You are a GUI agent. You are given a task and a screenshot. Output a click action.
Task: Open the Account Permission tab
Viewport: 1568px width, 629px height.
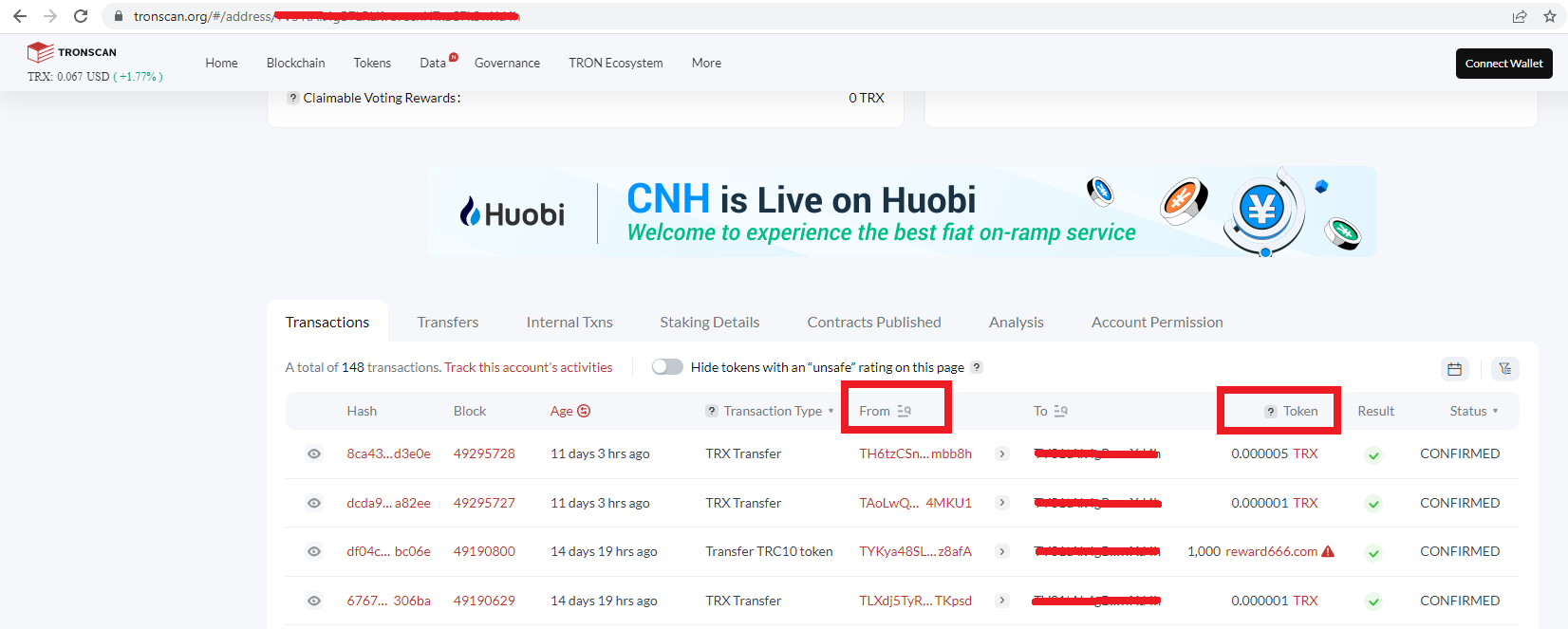click(x=1157, y=323)
